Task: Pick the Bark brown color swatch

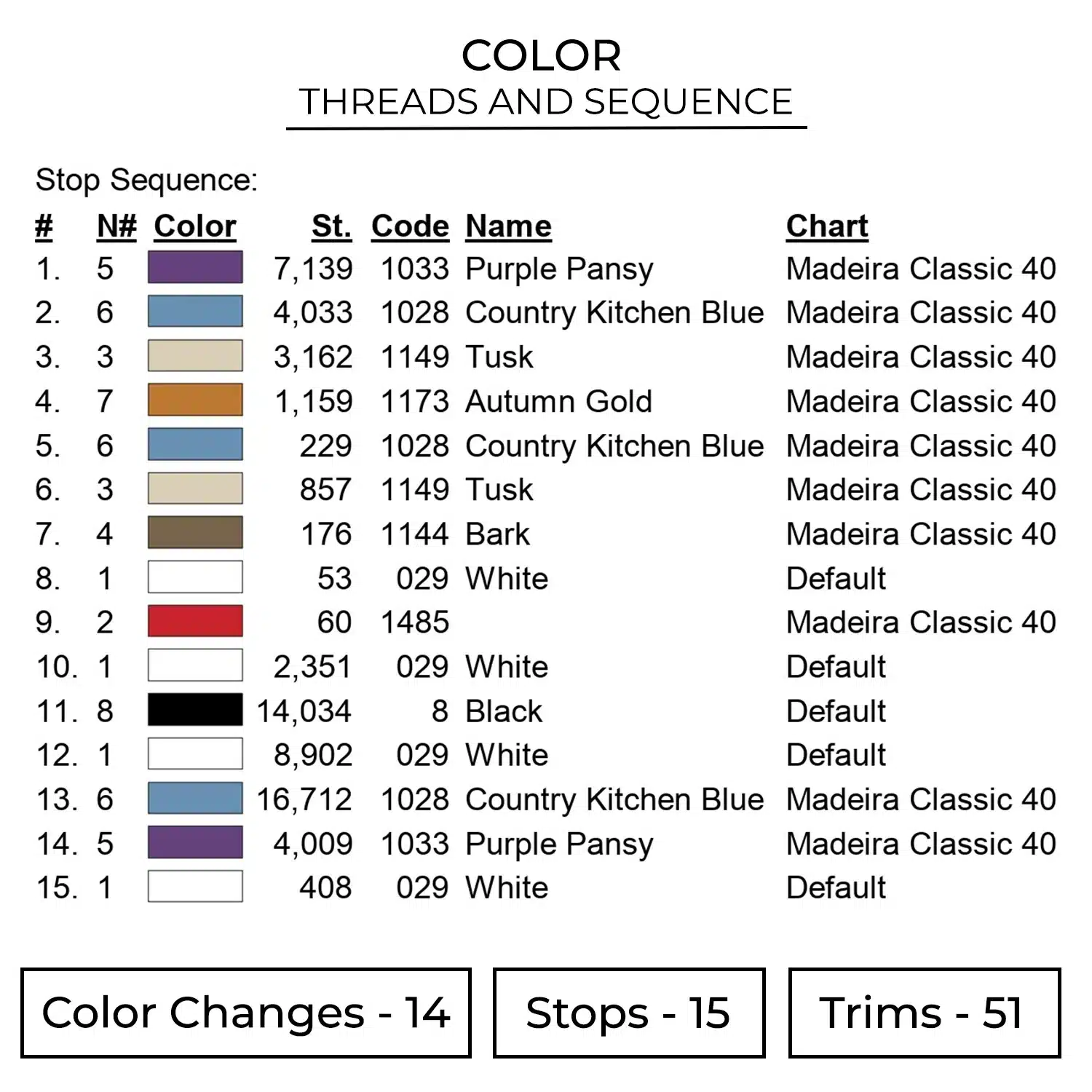Action: 195,533
